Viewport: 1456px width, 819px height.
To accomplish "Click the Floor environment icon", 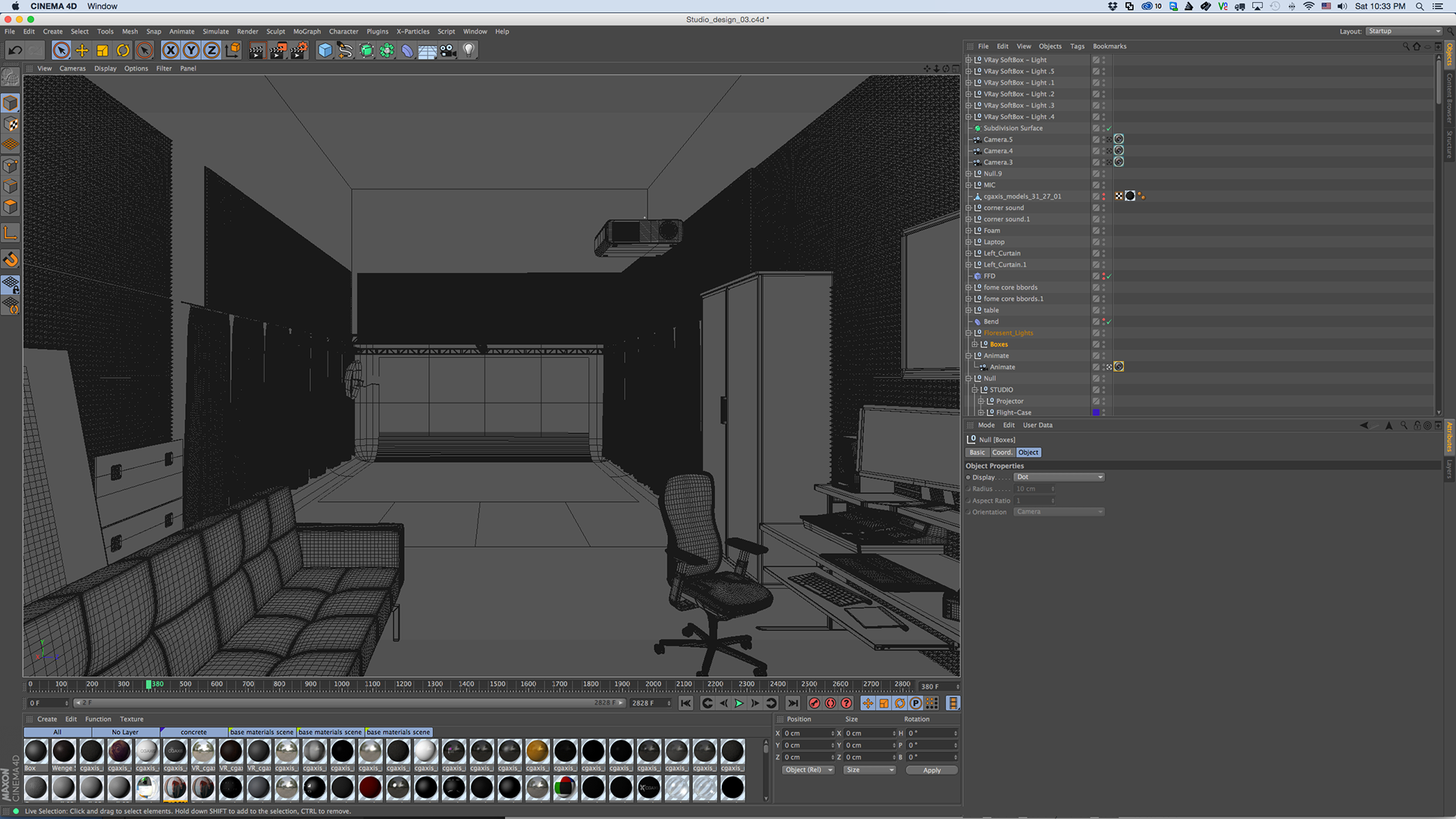I will pos(428,50).
